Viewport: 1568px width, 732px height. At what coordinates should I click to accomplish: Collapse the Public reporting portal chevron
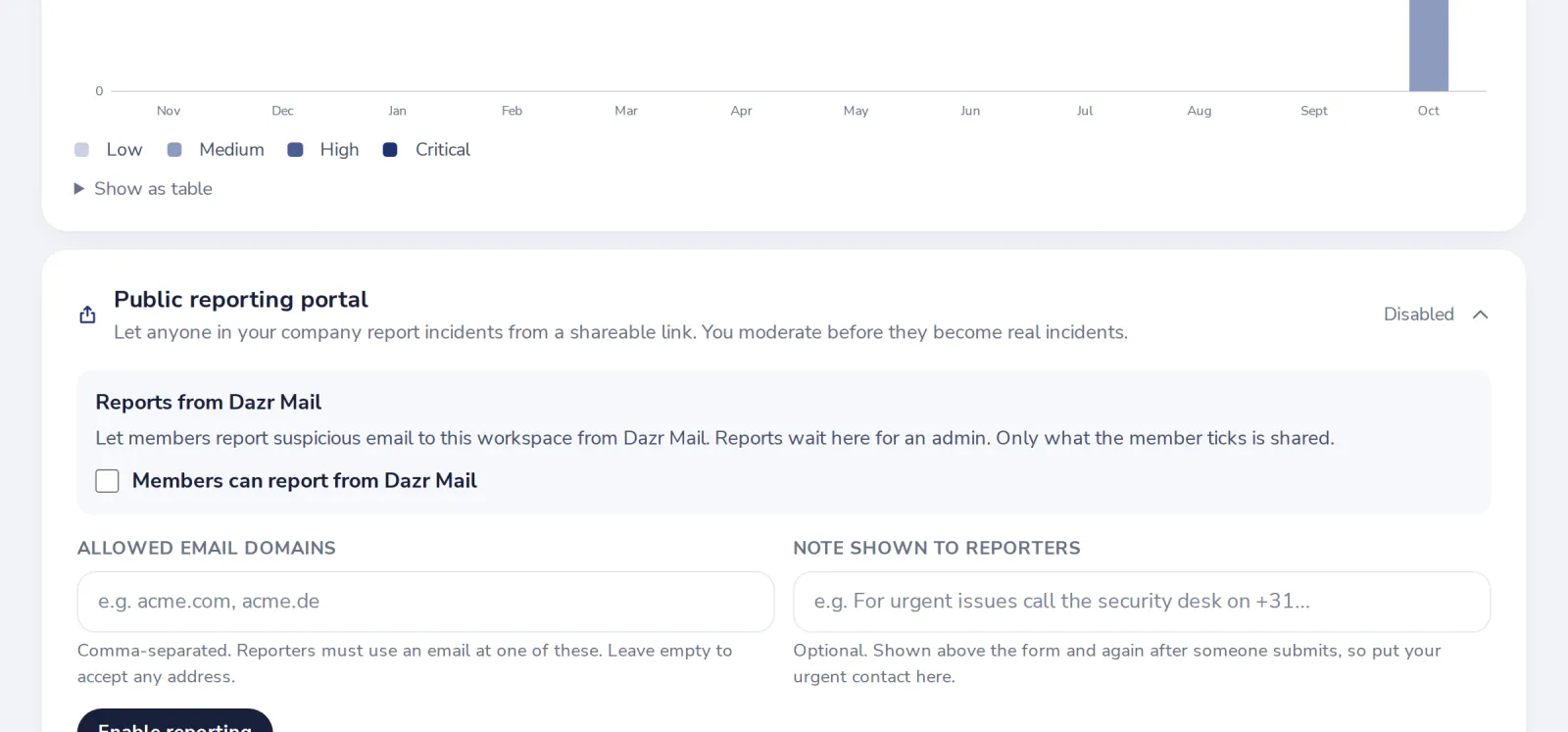coord(1480,315)
